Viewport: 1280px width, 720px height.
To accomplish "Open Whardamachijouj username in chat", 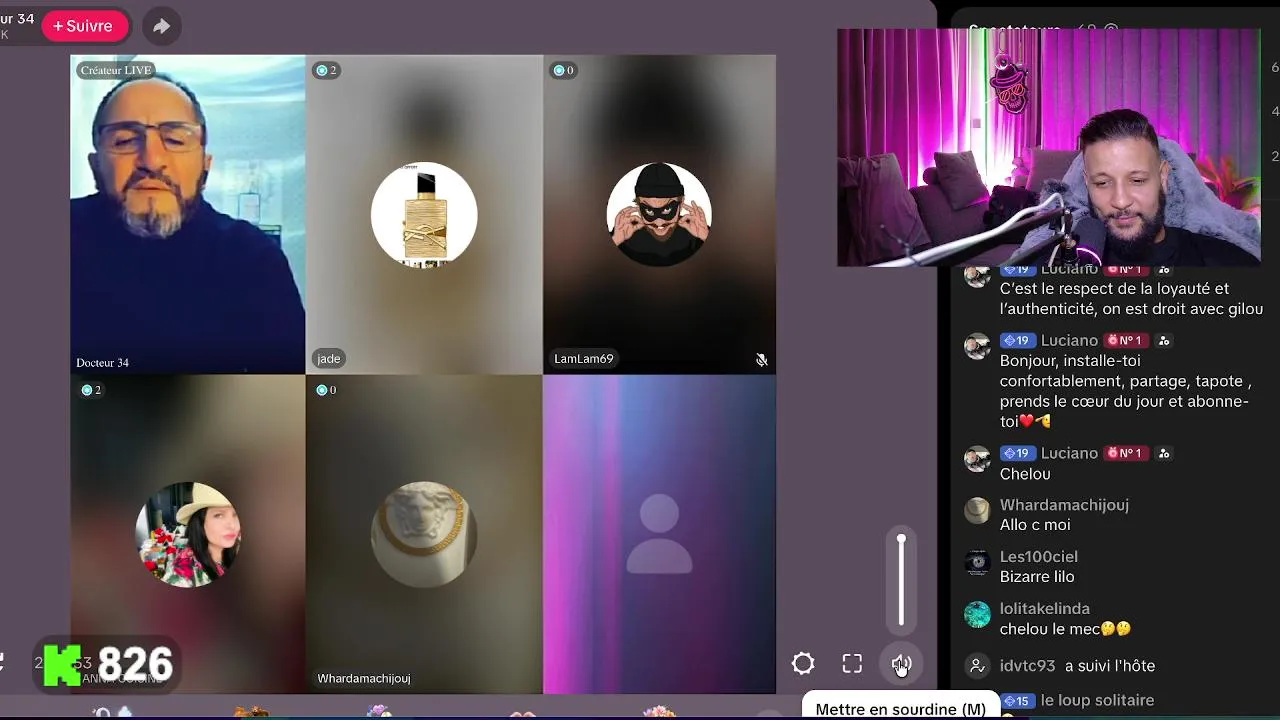I will pos(1064,504).
